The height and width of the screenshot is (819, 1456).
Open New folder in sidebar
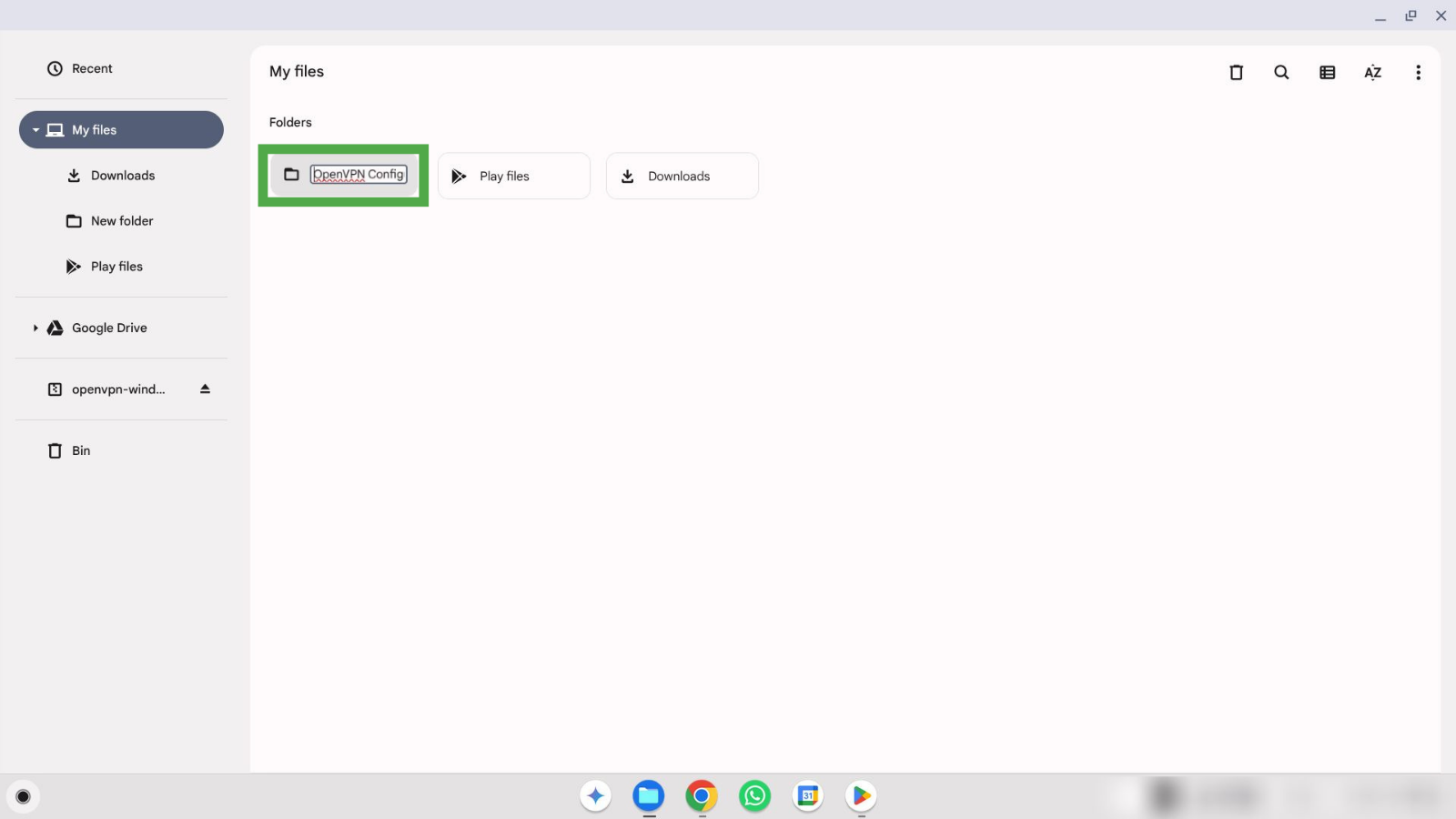pos(121,221)
